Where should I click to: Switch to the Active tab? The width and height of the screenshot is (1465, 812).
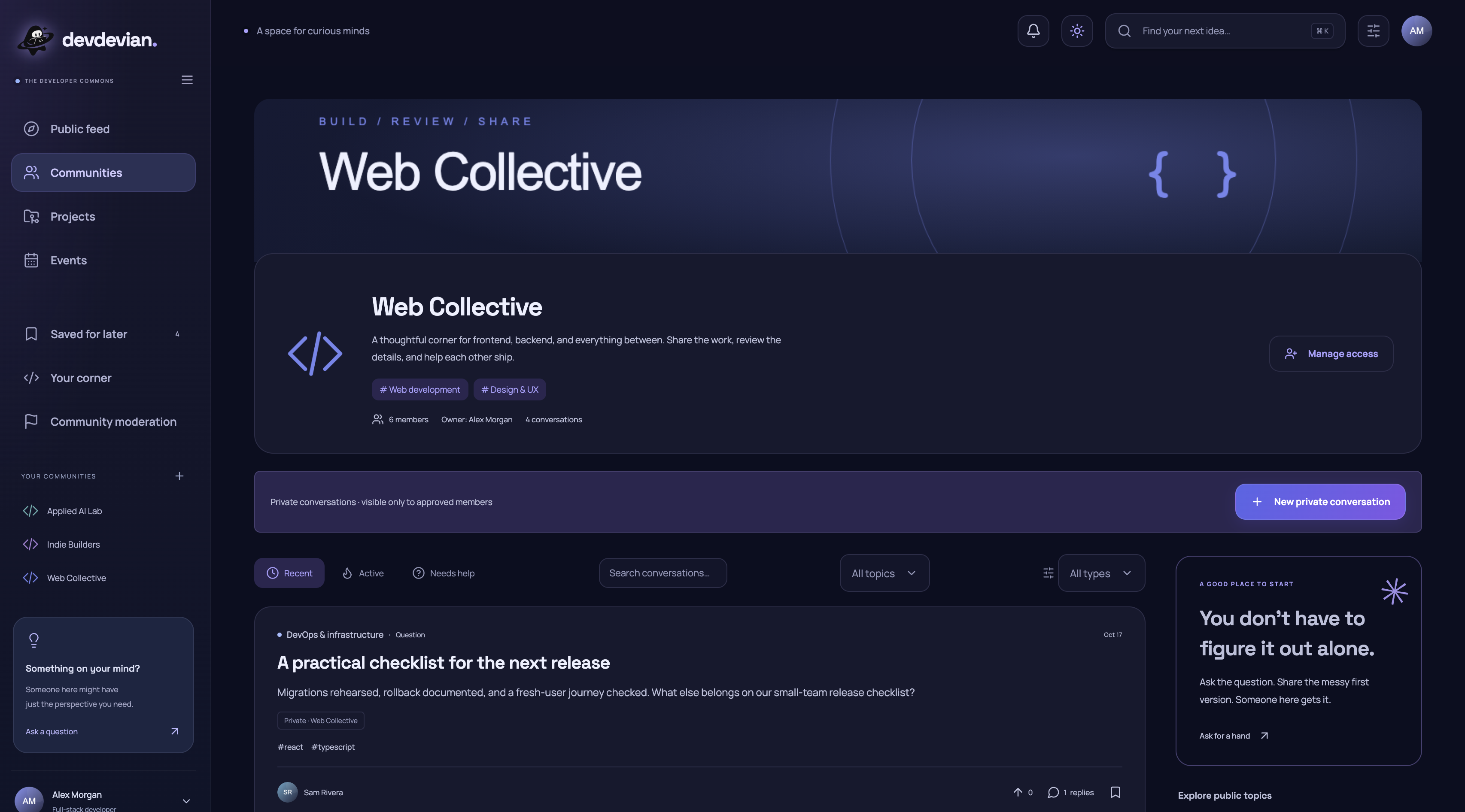[363, 573]
